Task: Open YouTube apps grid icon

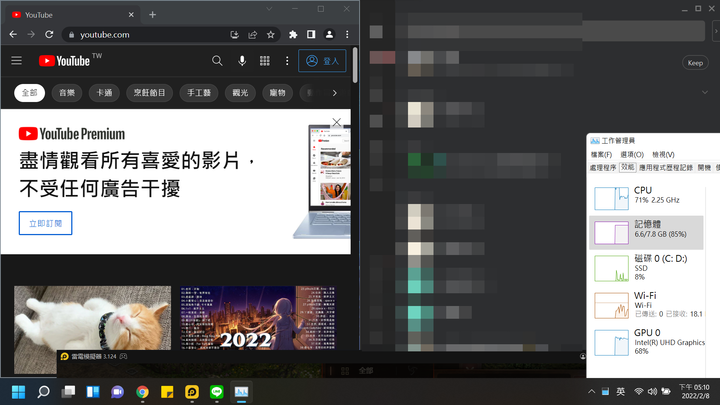Action: (264, 61)
